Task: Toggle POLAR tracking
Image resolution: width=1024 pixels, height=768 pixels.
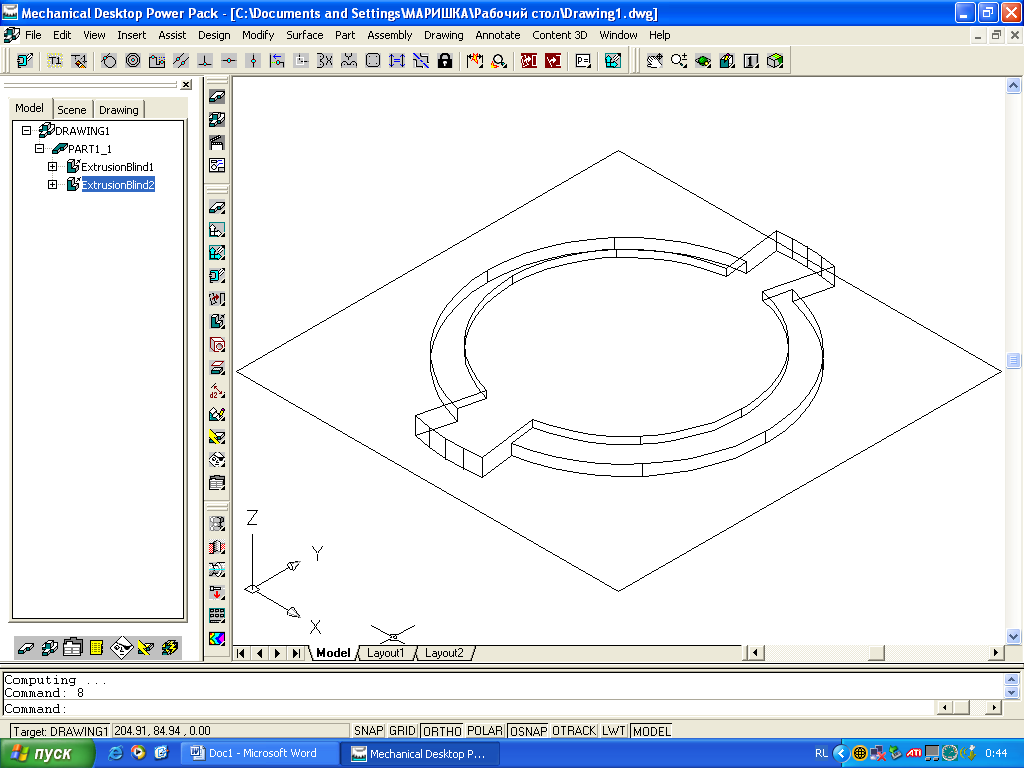Action: 485,731
